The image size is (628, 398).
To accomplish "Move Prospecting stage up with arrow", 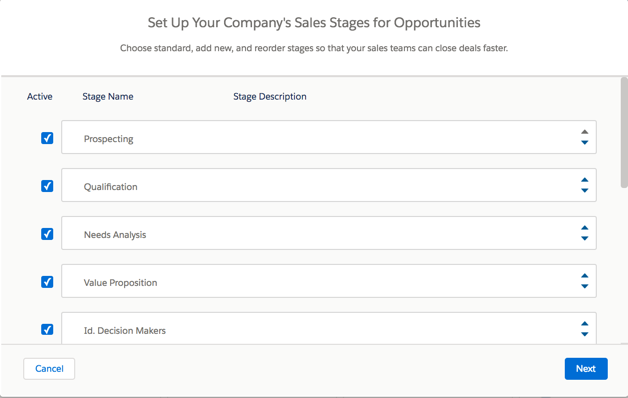I will point(585,132).
